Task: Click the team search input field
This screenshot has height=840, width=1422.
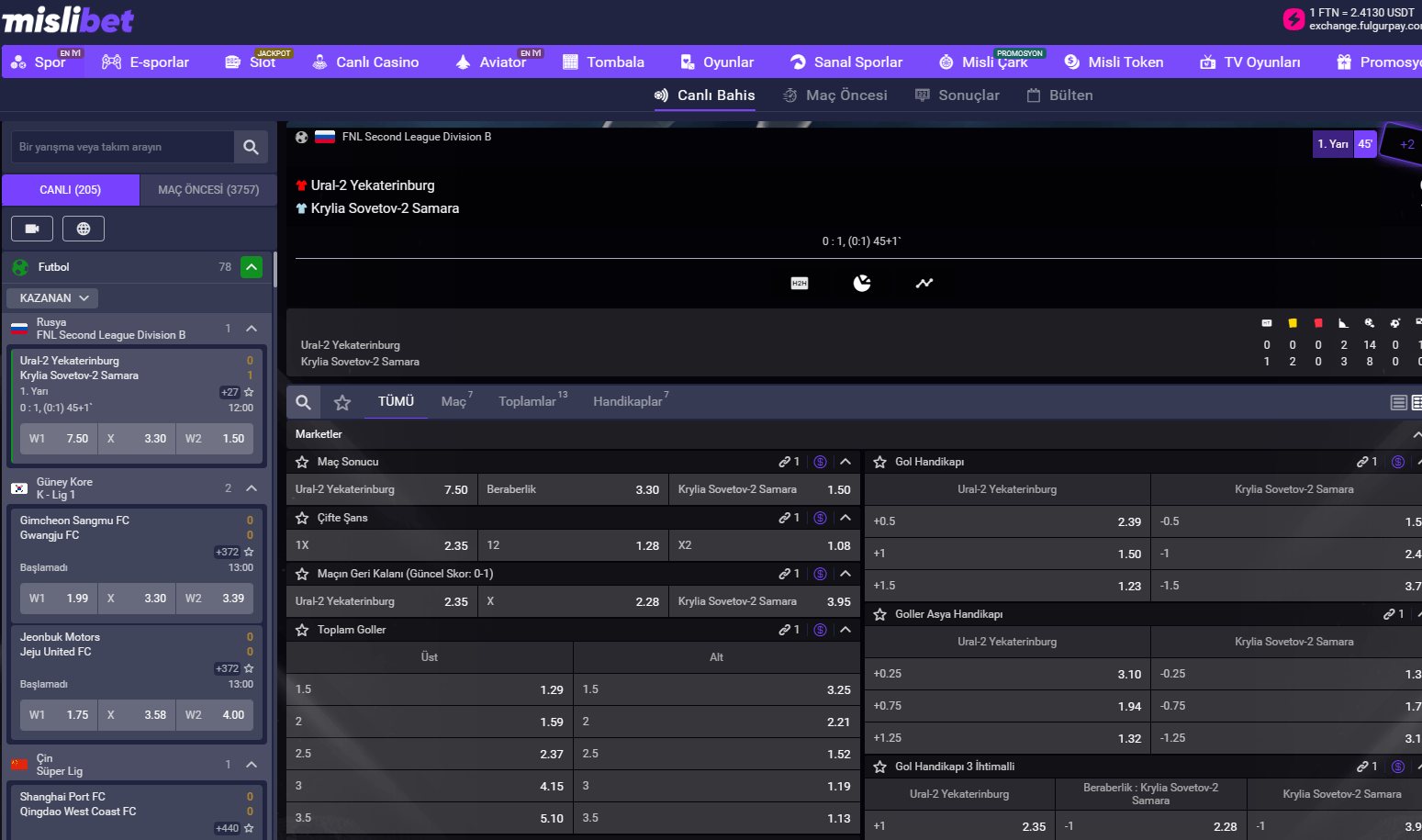Action: click(122, 147)
